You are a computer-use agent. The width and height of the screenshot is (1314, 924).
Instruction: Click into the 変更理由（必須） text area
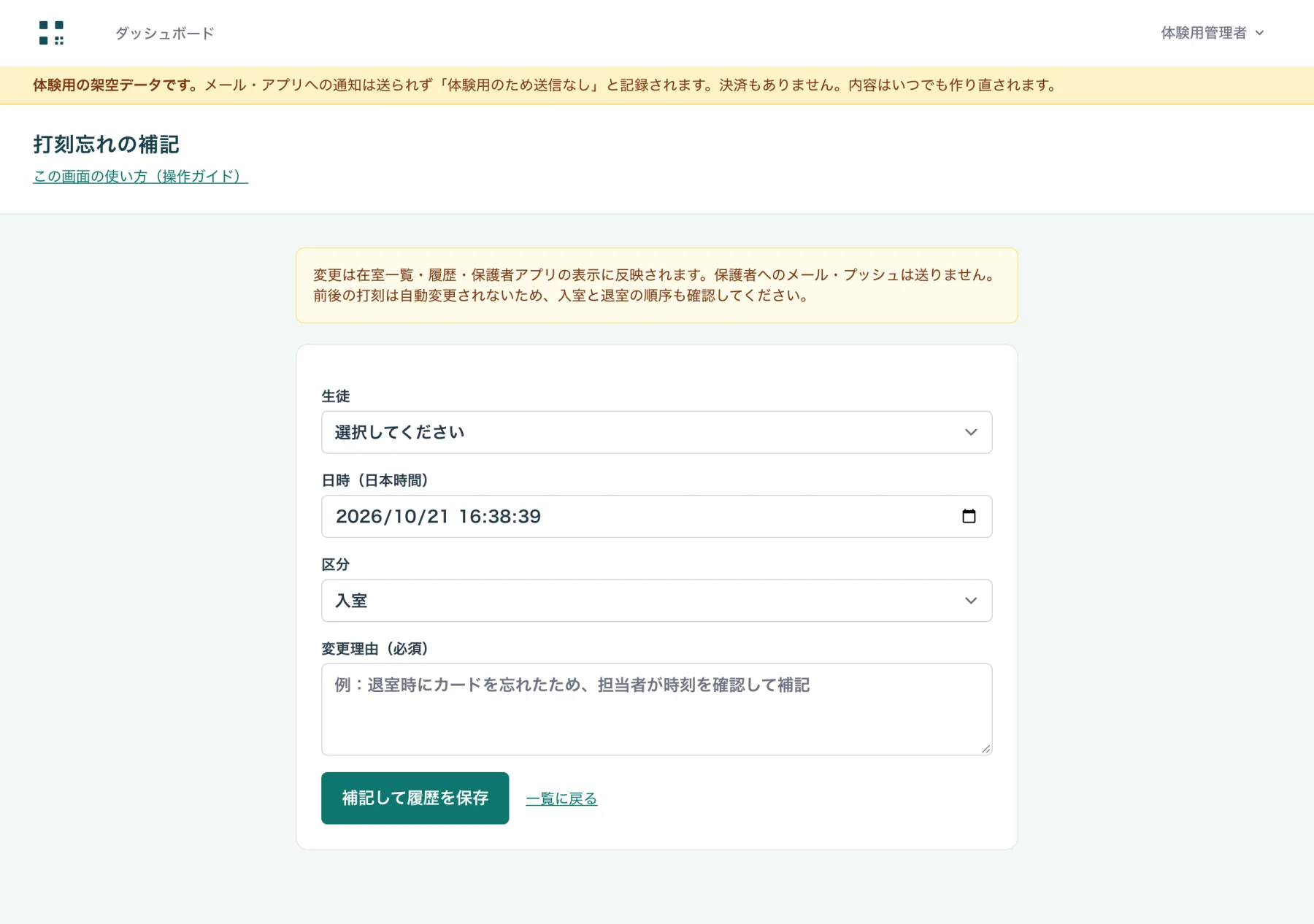pos(656,709)
